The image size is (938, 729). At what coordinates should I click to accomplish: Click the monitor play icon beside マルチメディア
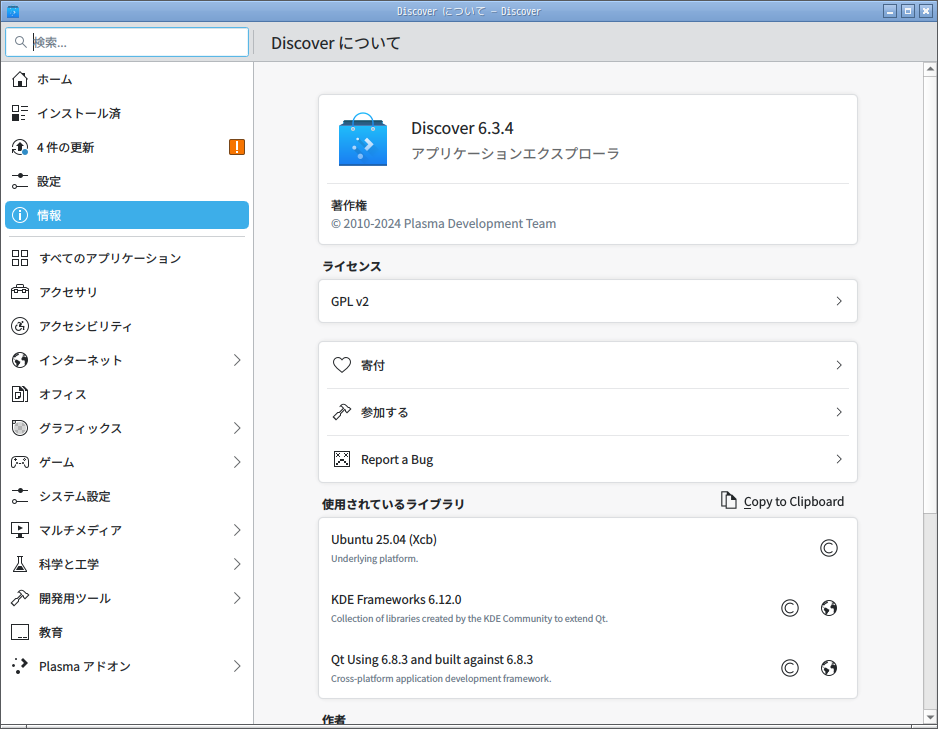click(20, 530)
